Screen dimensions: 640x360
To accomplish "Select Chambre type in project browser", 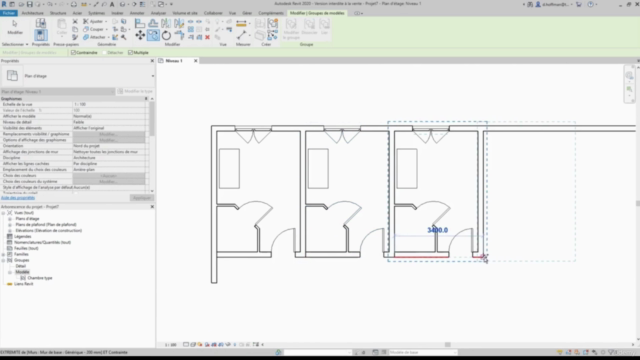I will [x=40, y=278].
